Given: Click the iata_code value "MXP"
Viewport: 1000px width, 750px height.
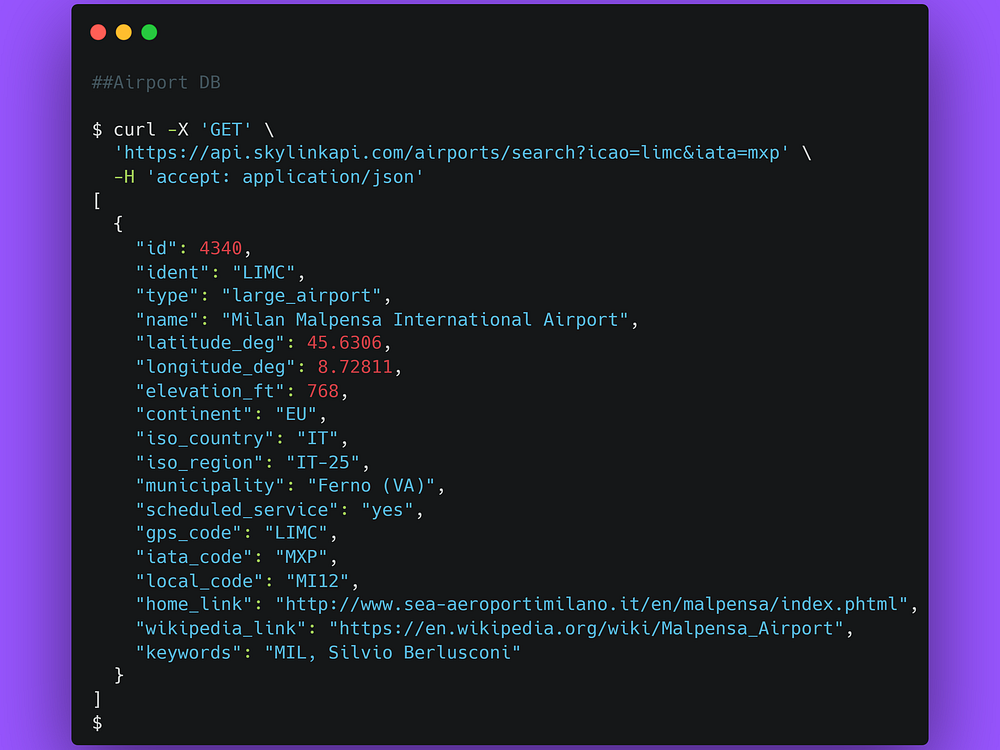Looking at the screenshot, I should click(301, 557).
